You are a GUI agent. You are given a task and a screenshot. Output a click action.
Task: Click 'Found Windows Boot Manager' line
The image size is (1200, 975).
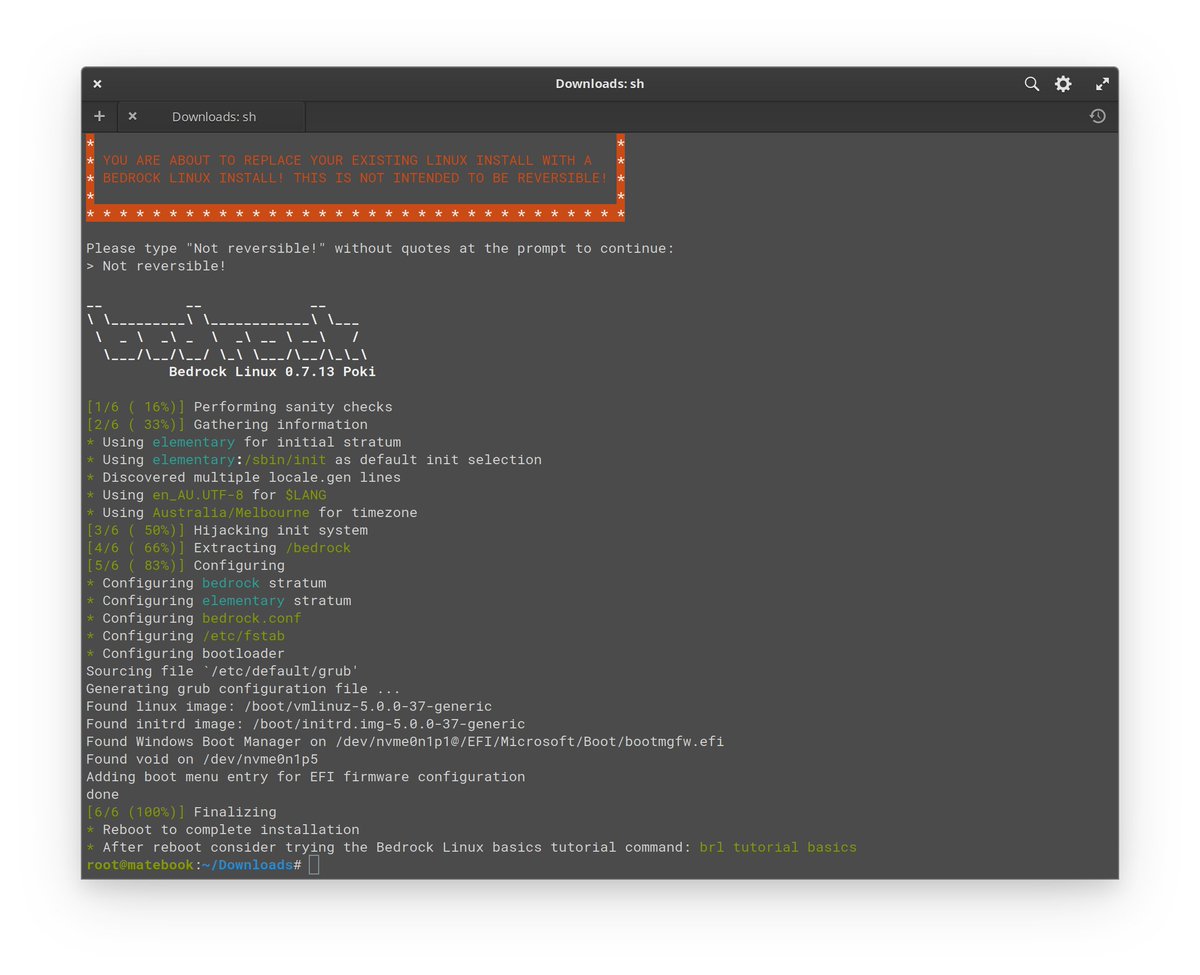(x=405, y=741)
